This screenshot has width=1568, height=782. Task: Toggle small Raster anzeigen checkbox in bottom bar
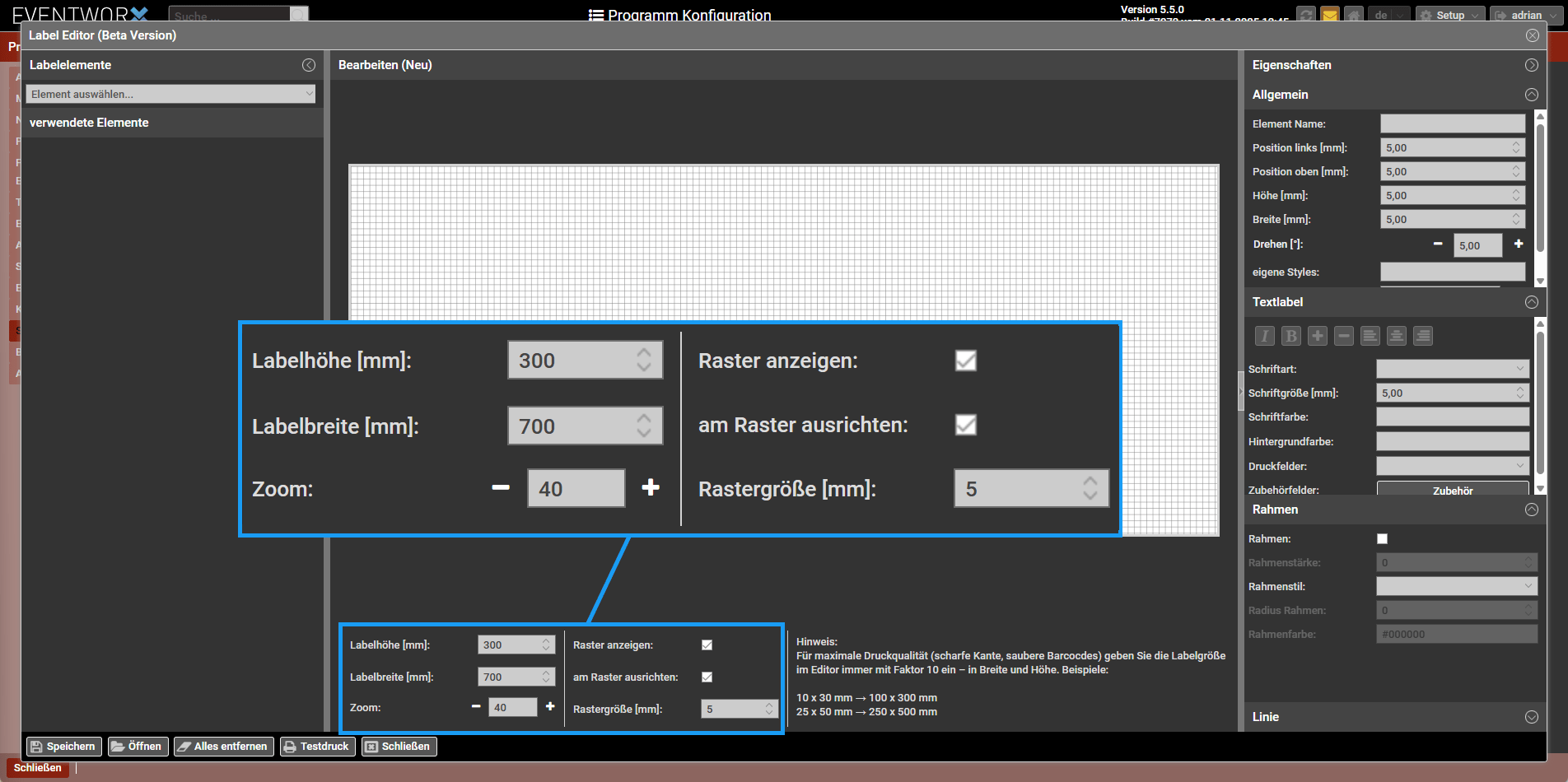(x=707, y=645)
